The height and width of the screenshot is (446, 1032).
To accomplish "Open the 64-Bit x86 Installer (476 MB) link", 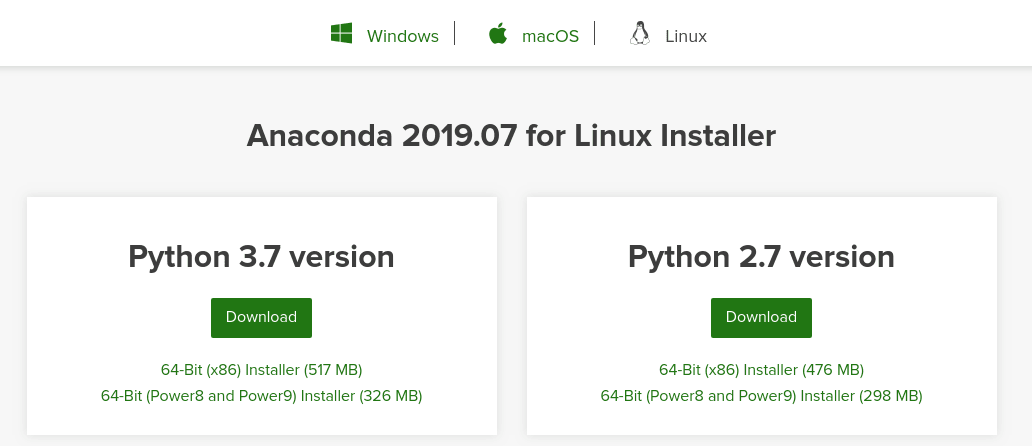I will click(x=761, y=370).
